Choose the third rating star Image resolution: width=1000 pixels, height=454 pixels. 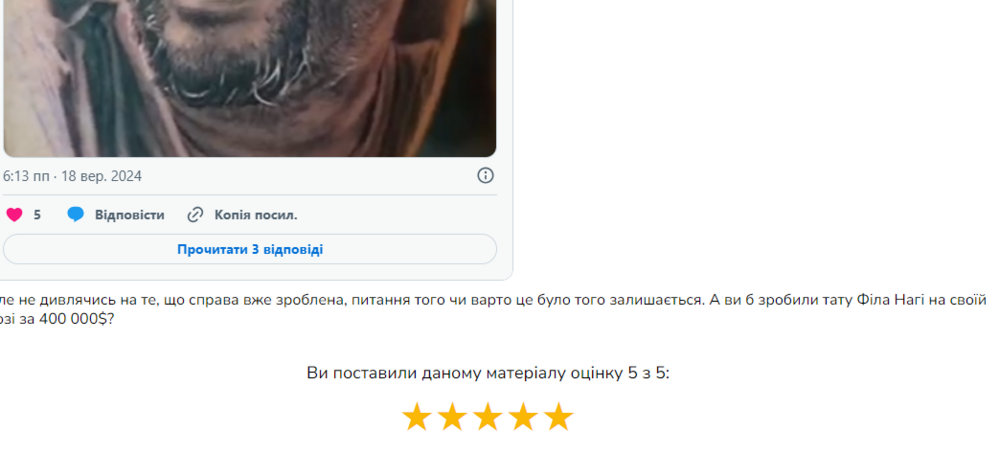pyautogui.click(x=488, y=417)
